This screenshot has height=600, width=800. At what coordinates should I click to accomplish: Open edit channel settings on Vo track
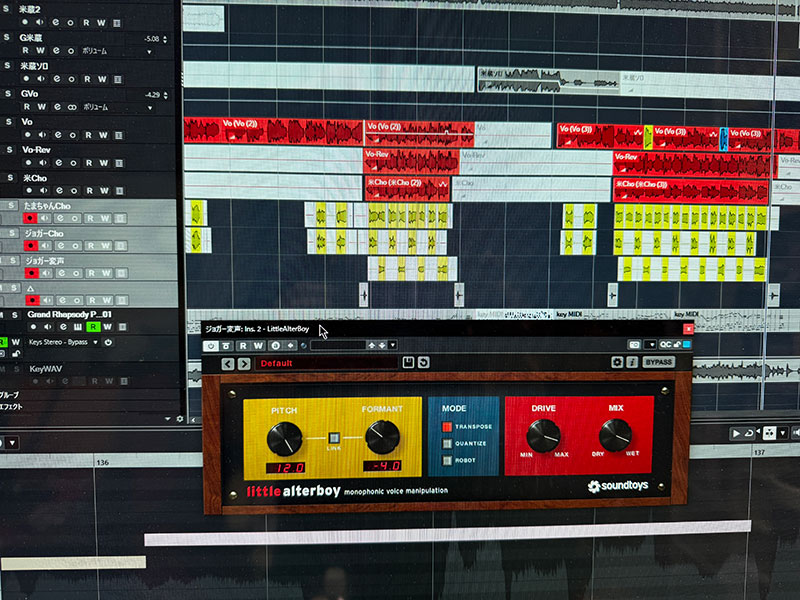pos(58,135)
